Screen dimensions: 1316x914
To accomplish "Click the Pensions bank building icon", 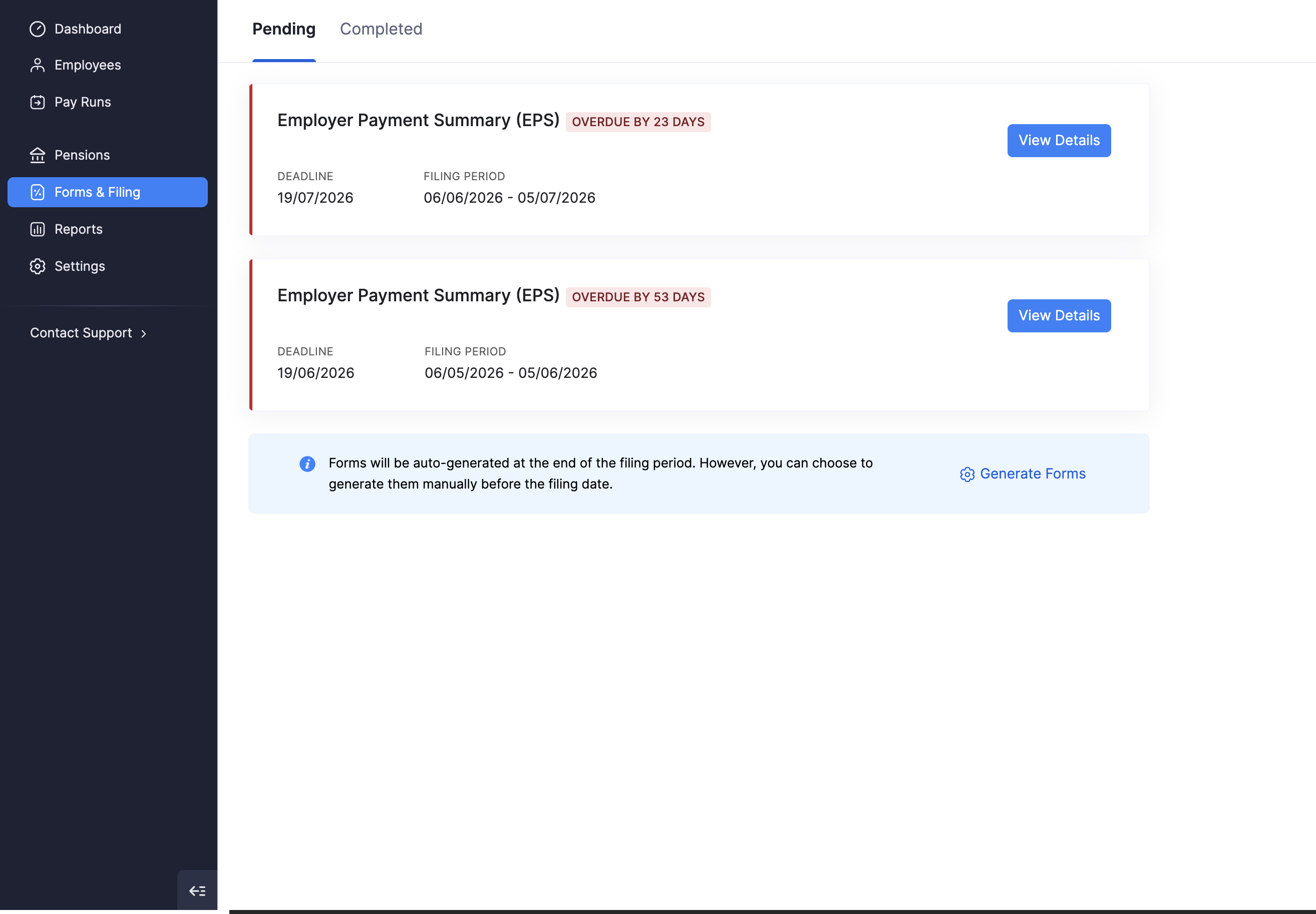I will [x=37, y=155].
